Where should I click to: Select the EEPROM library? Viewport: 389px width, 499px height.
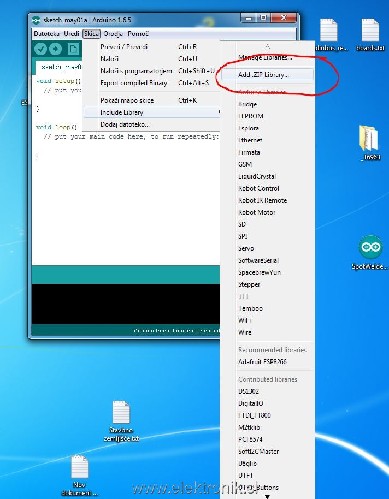[x=251, y=116]
